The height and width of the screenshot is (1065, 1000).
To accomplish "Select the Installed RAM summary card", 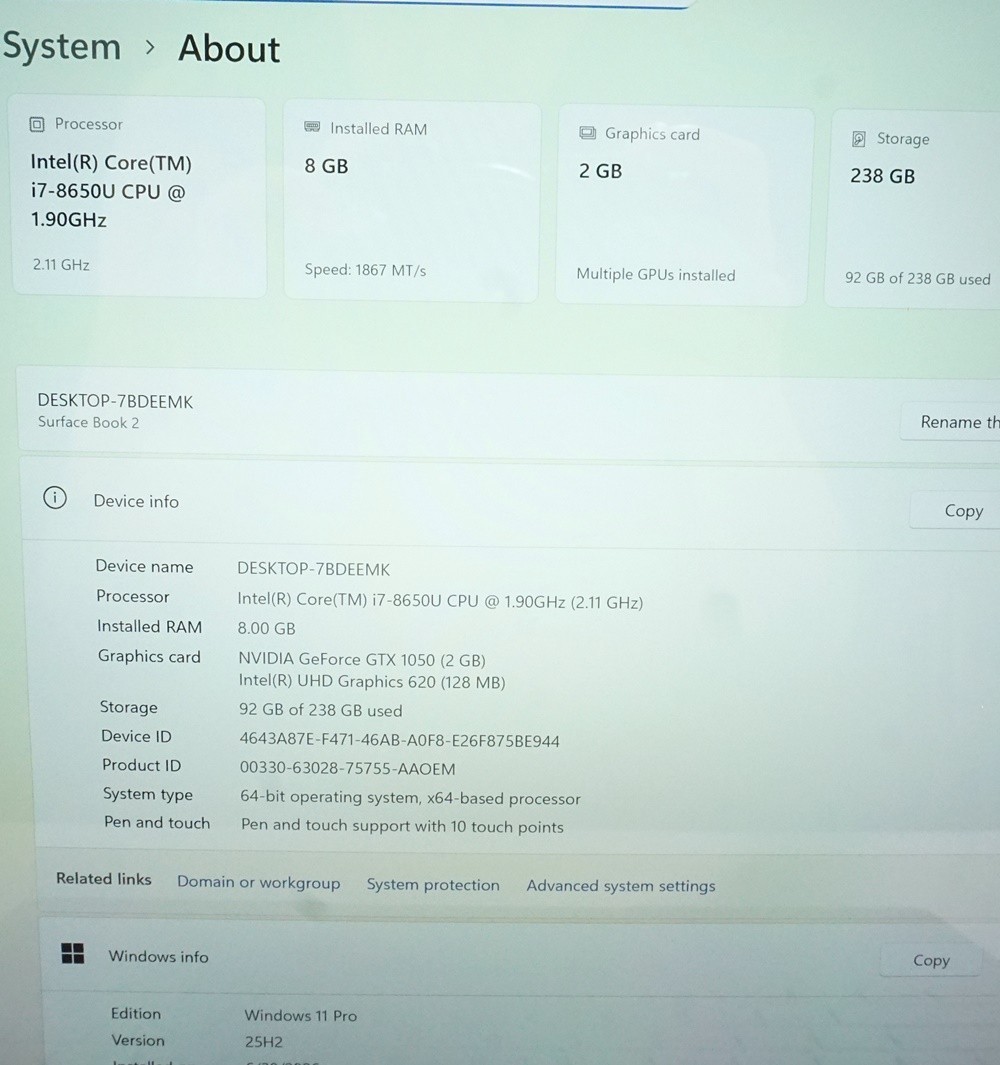I will coord(412,201).
